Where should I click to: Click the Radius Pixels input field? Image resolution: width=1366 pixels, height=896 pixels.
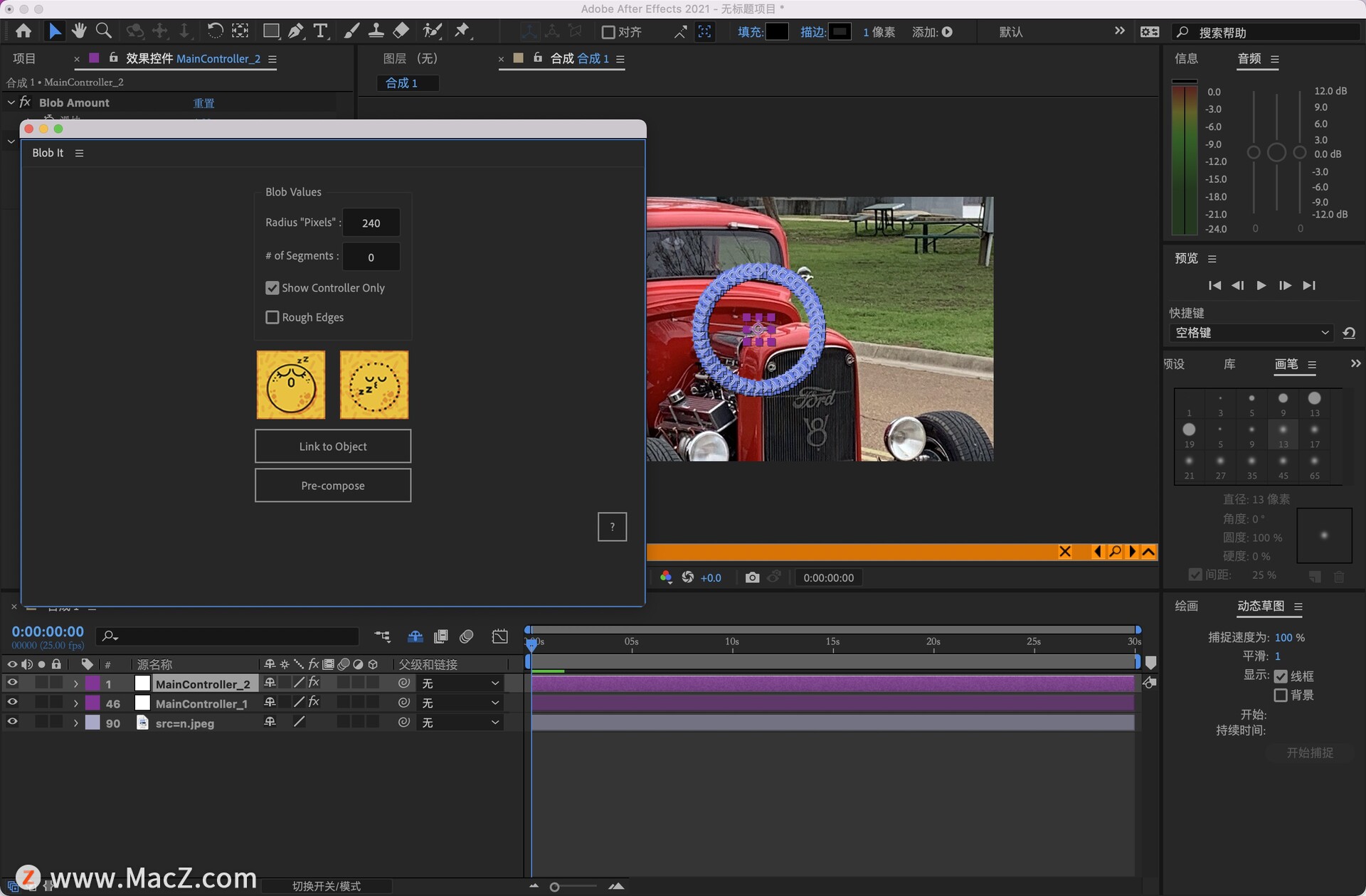click(371, 223)
